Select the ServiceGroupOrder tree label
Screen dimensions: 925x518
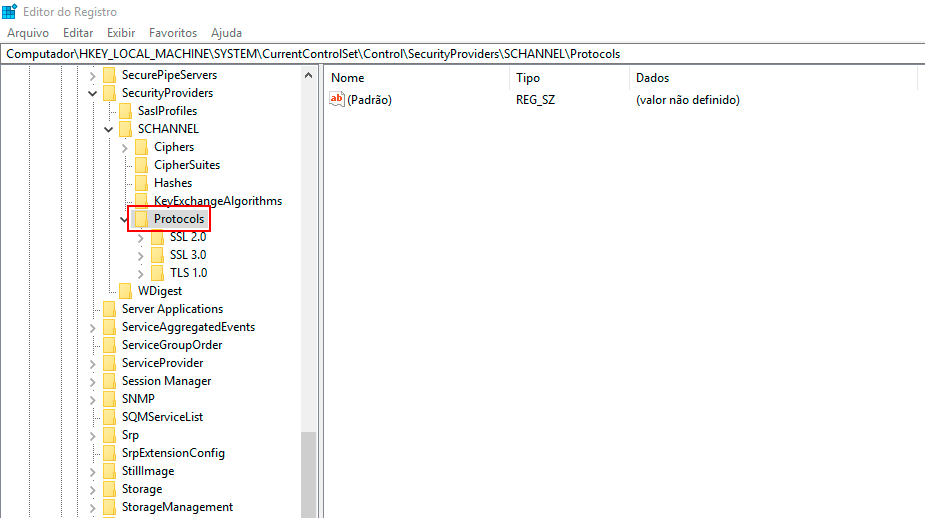click(172, 345)
